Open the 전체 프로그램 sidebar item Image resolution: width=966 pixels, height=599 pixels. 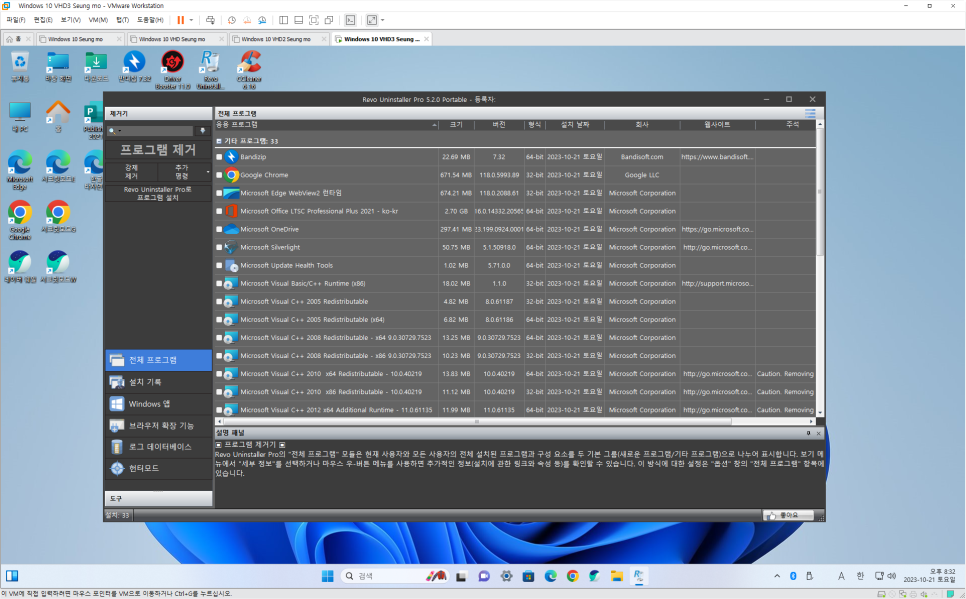(158, 360)
